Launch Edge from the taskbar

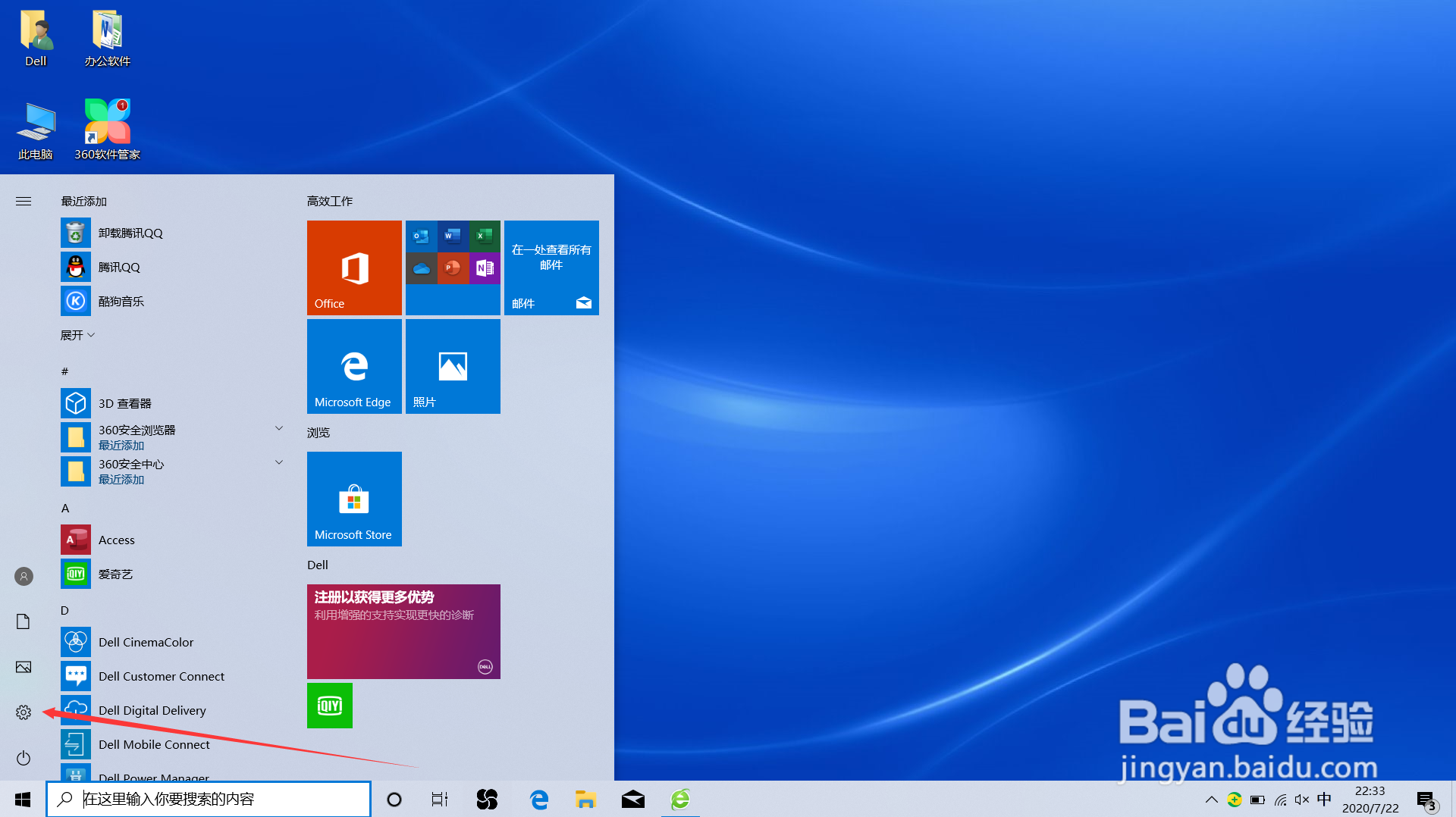pyautogui.click(x=539, y=799)
